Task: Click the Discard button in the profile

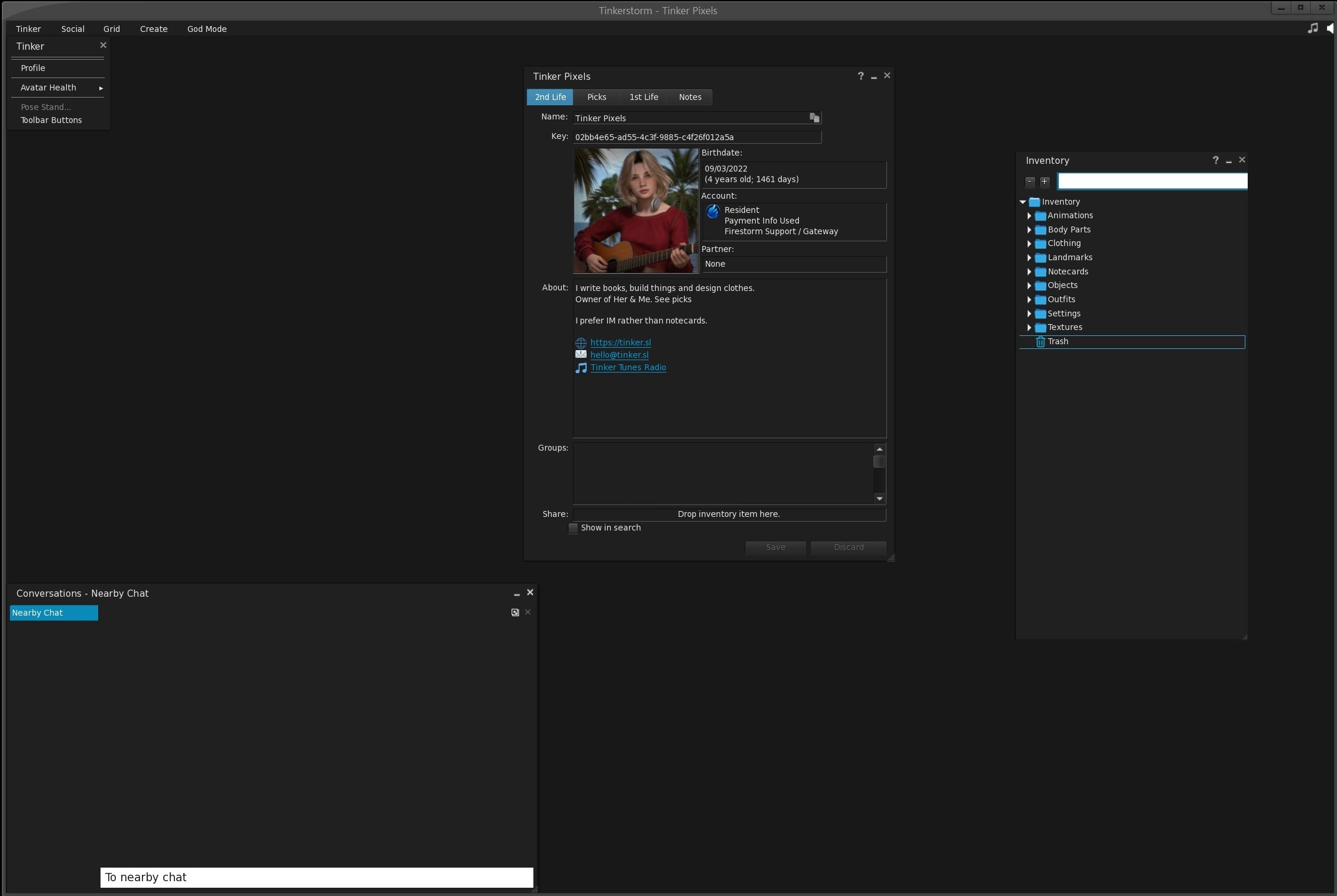Action: point(849,548)
